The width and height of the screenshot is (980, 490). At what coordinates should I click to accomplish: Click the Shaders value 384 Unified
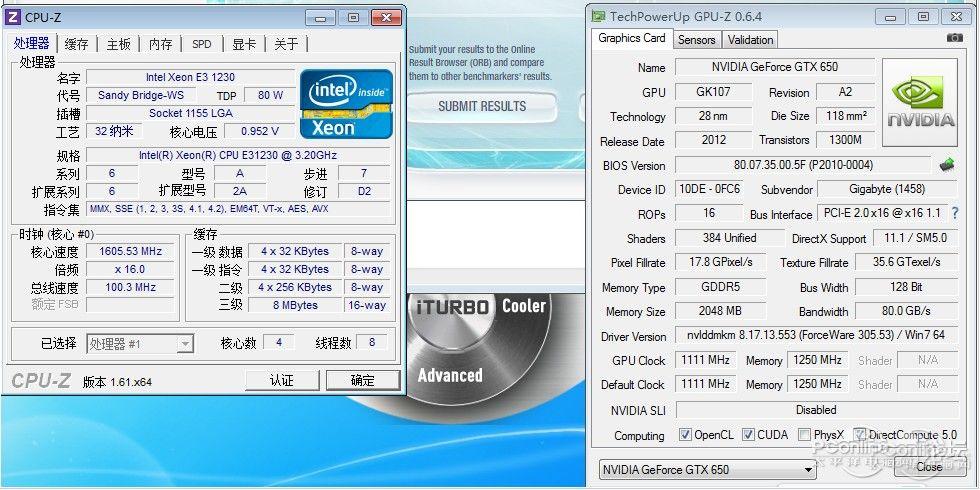coord(729,238)
